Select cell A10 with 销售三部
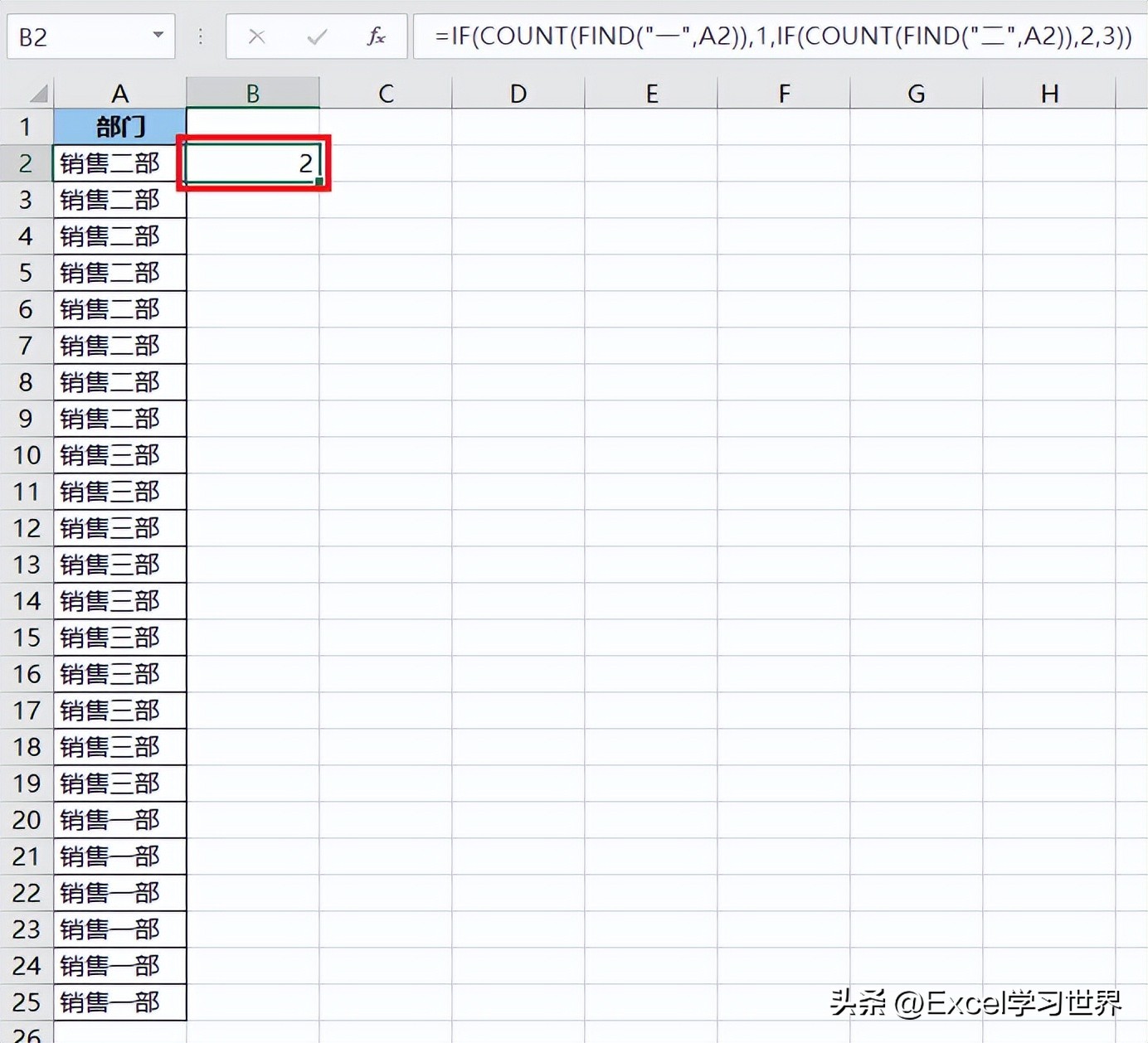 coord(120,455)
